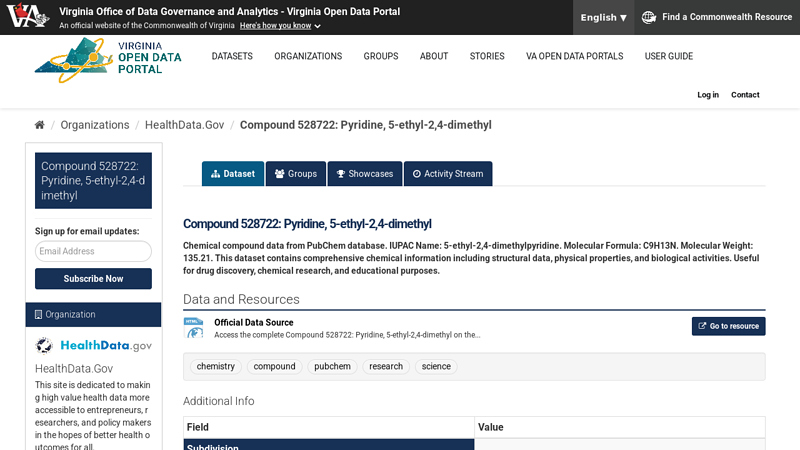This screenshot has width=800, height=450.
Task: Click the sidebar Compound 528722 title box
Action: tap(93, 181)
